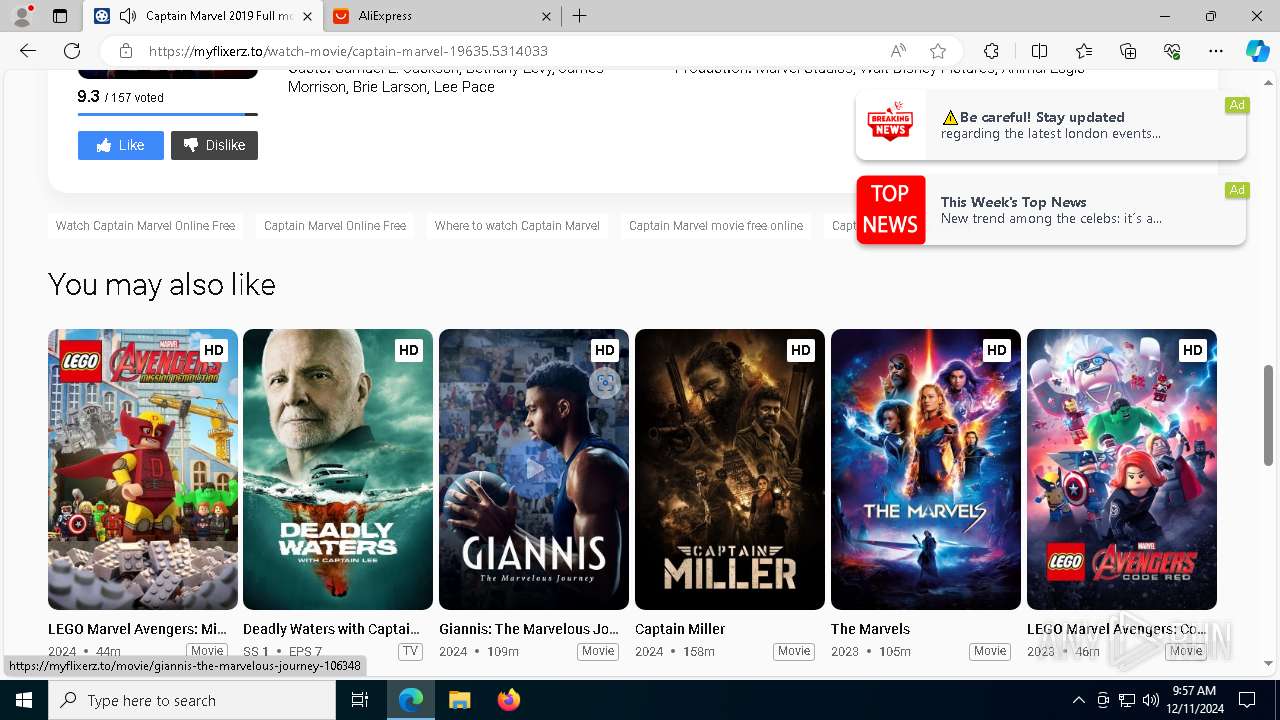
Task: Play Giannis The Marvelous Journey poster
Action: pyautogui.click(x=534, y=469)
